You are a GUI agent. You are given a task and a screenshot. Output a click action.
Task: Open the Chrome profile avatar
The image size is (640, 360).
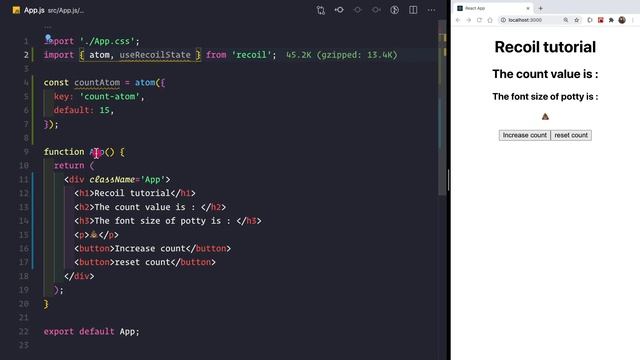coord(622,20)
